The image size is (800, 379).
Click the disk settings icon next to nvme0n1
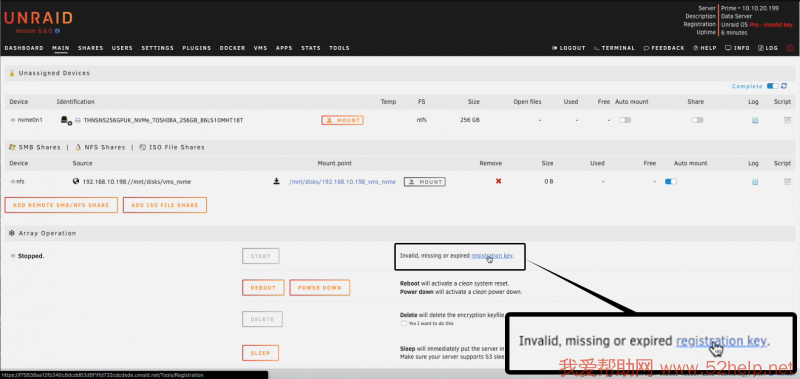point(66,121)
